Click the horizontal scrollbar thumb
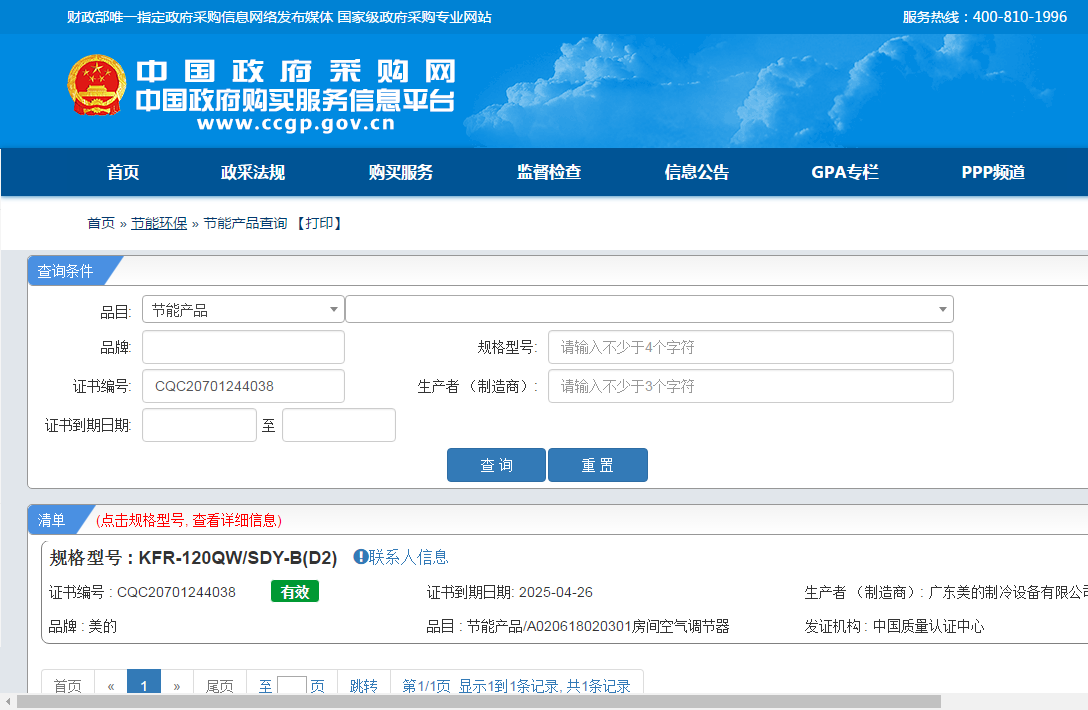 point(479,702)
